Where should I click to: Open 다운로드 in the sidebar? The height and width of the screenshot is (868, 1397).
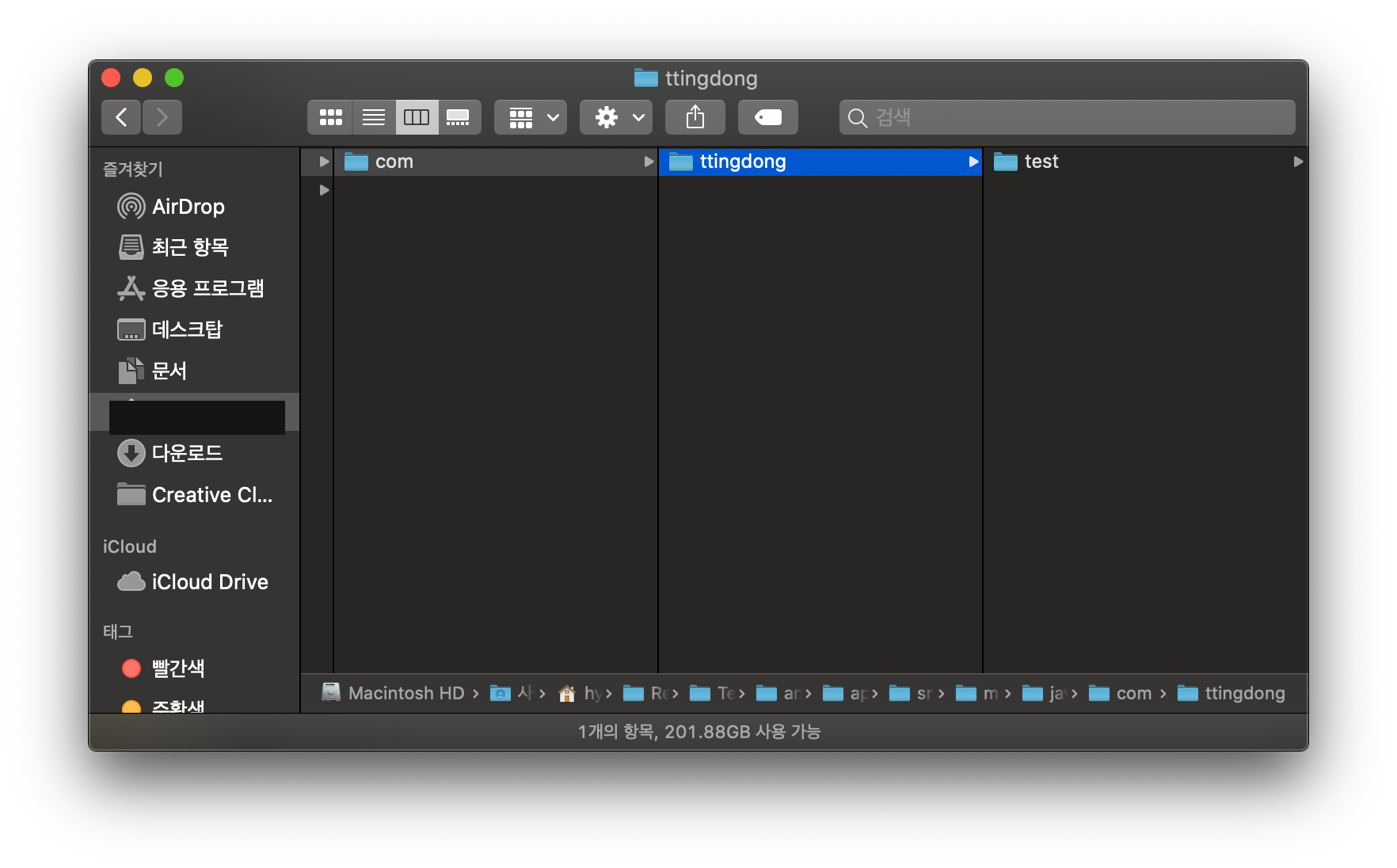click(194, 453)
